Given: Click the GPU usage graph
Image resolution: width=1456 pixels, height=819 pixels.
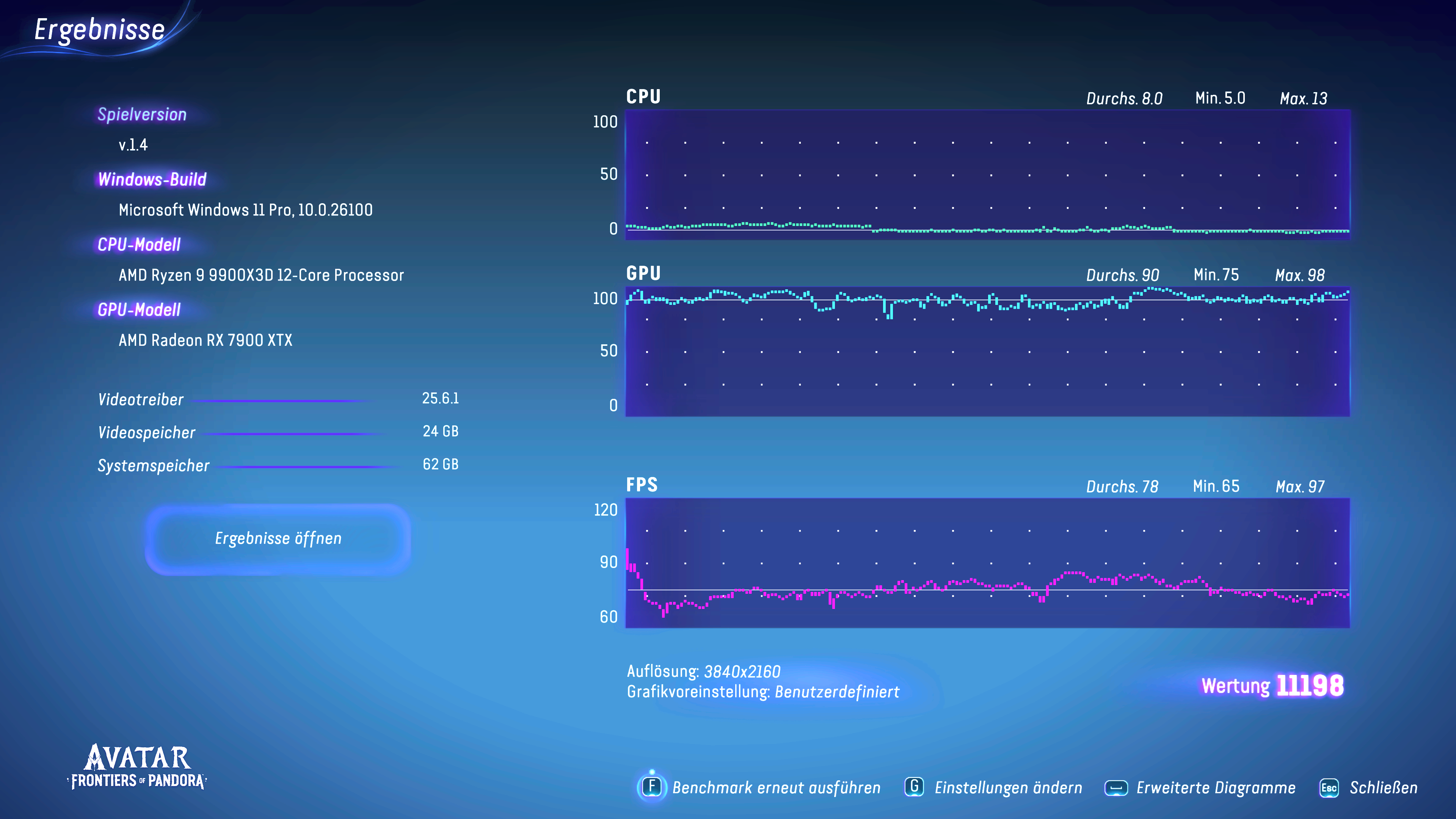Looking at the screenshot, I should 987,351.
